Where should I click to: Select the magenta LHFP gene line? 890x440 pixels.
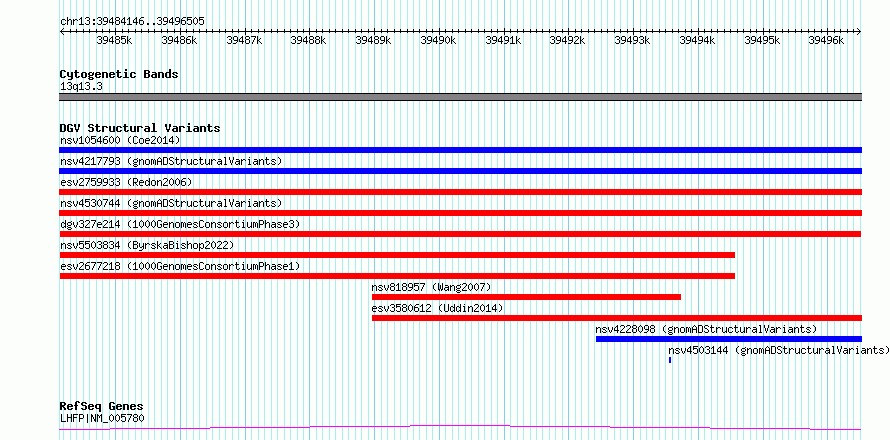pyautogui.click(x=460, y=428)
